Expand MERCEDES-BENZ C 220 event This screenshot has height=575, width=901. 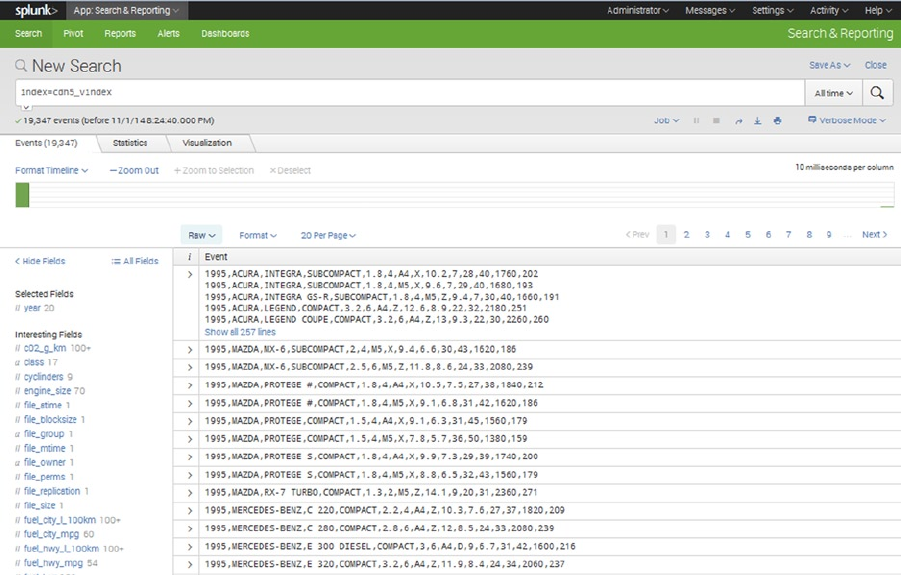click(190, 511)
